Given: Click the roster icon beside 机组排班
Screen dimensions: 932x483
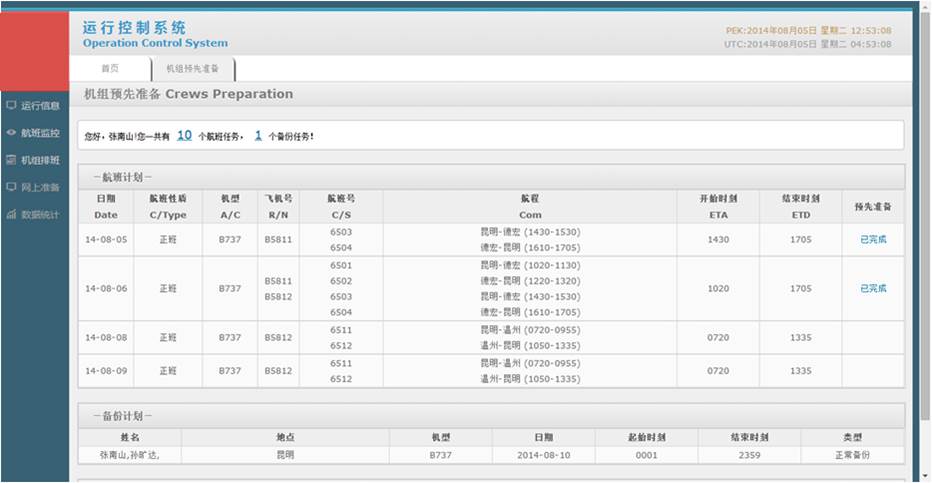Looking at the screenshot, I should pos(11,160).
